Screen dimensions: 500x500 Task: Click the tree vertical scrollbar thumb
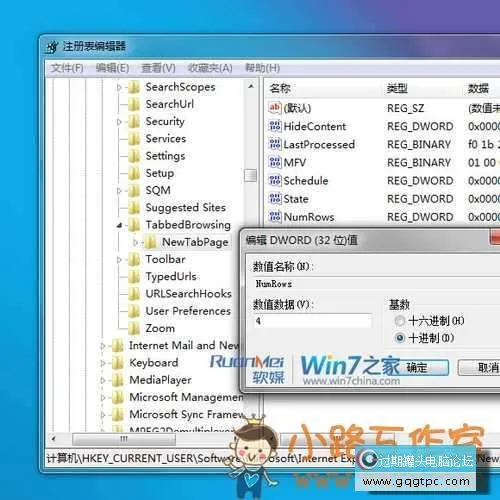point(250,175)
